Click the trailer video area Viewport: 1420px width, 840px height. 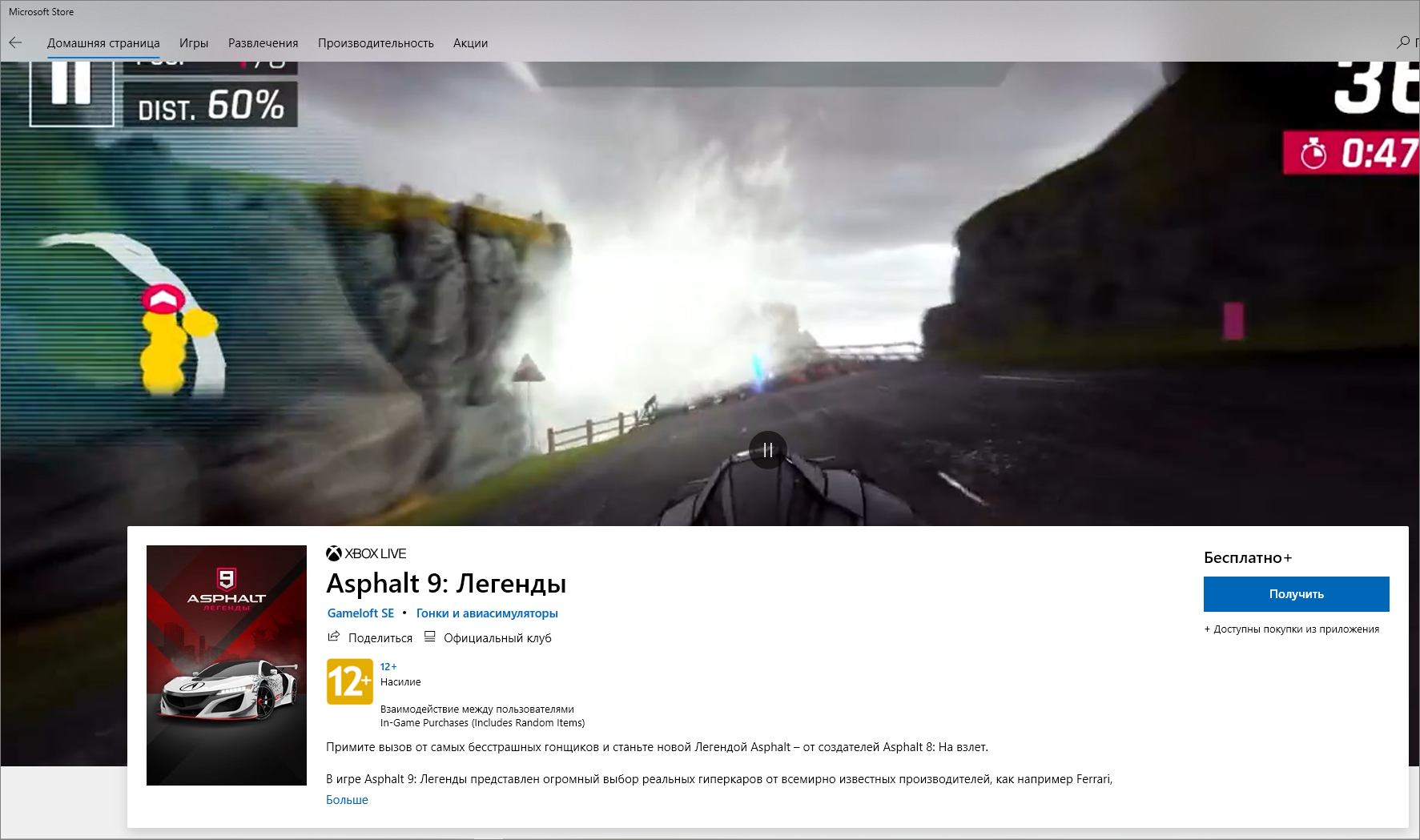710,293
